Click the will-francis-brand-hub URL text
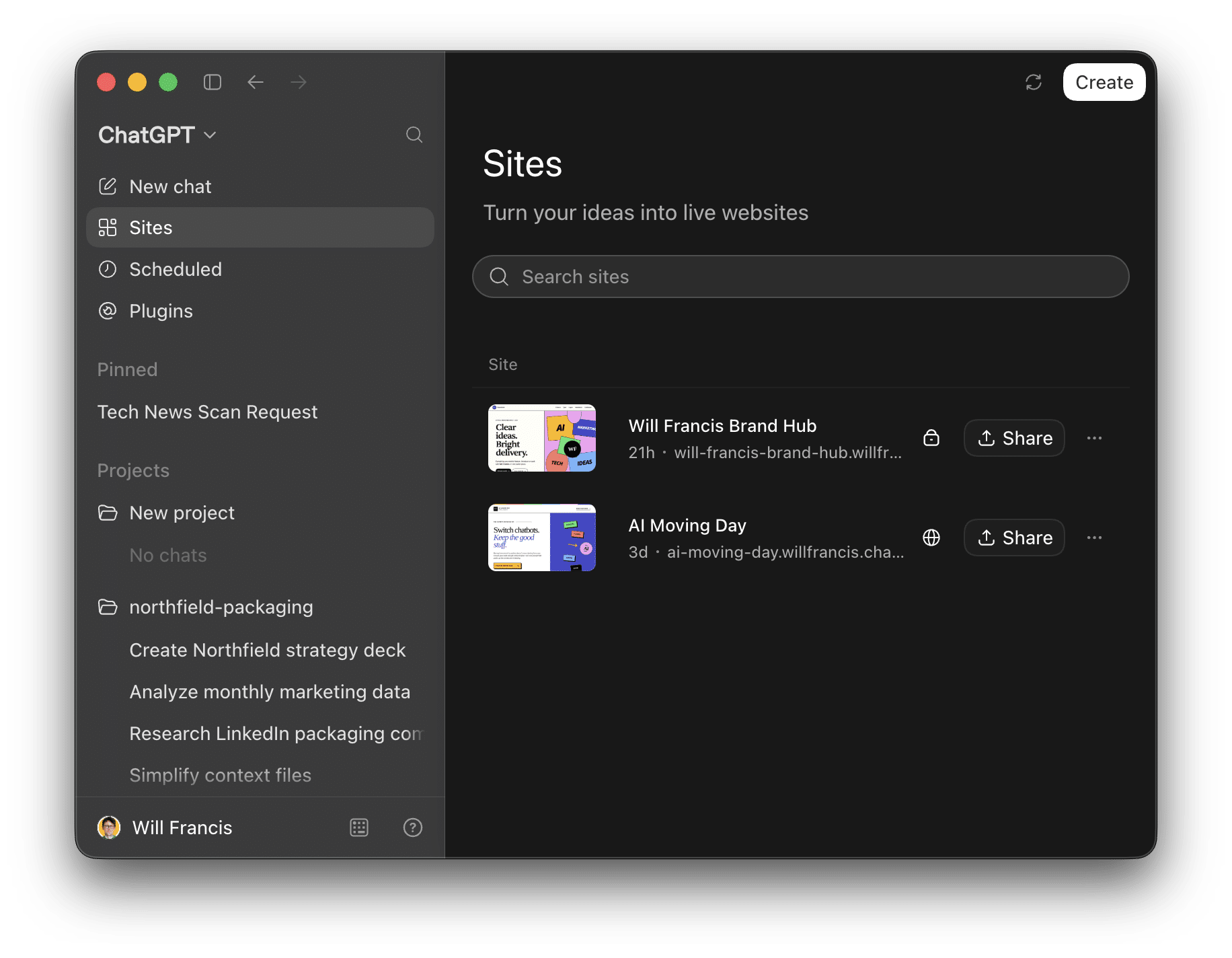The width and height of the screenshot is (1232, 958). click(787, 453)
